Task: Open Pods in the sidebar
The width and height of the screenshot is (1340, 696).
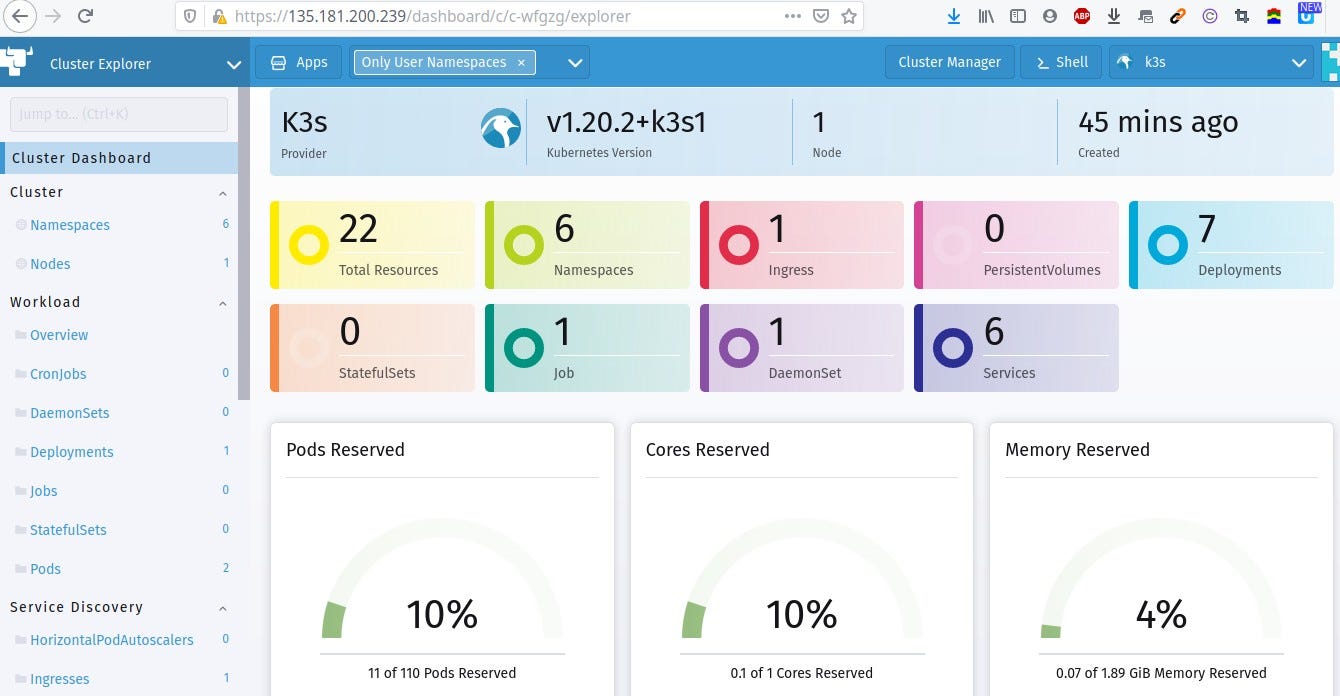Action: click(45, 569)
